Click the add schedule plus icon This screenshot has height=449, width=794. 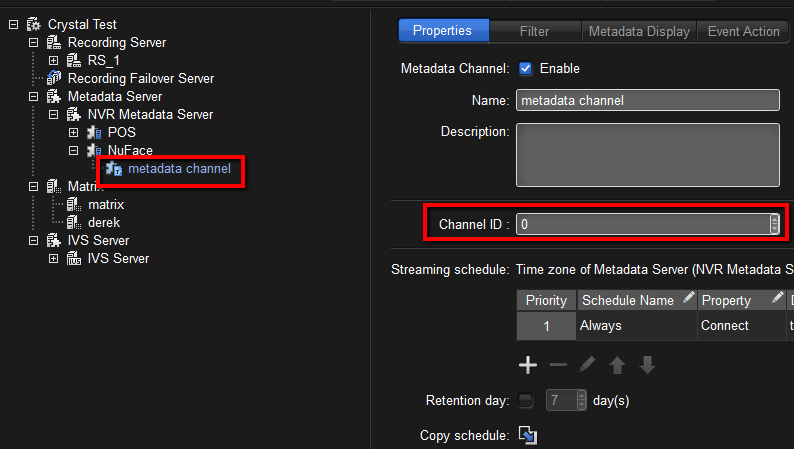528,365
